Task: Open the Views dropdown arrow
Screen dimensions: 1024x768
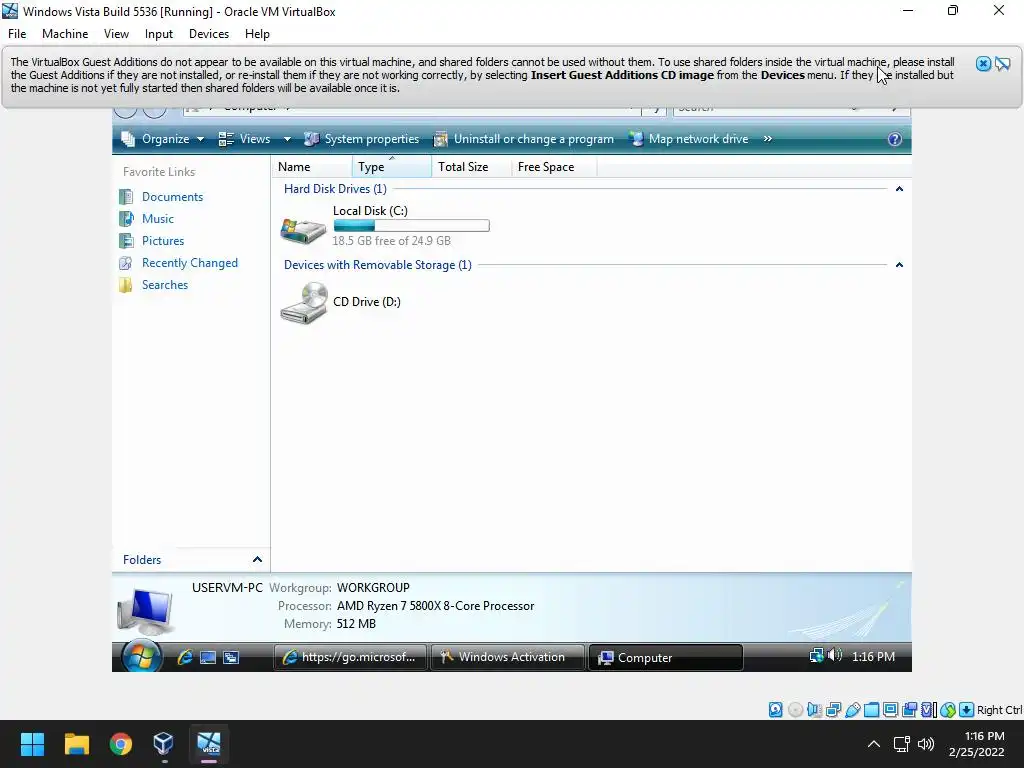Action: [287, 138]
